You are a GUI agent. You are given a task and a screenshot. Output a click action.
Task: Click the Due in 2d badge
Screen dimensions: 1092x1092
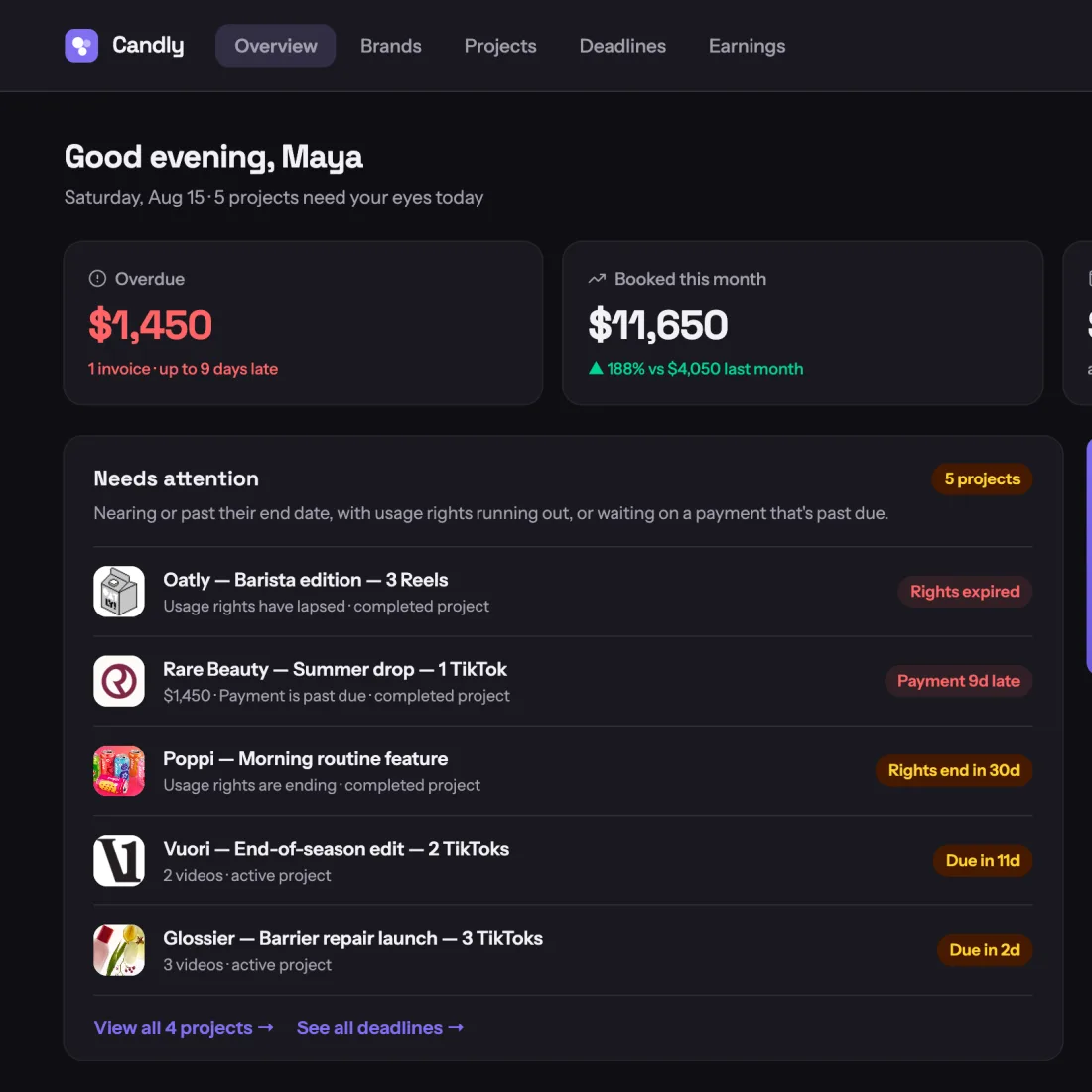984,950
